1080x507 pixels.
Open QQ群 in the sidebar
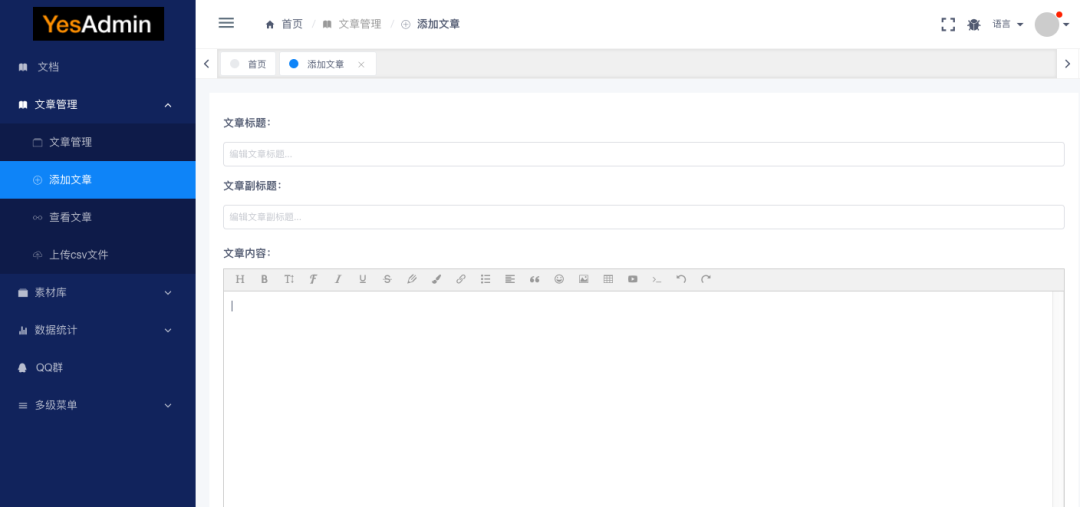(x=97, y=368)
